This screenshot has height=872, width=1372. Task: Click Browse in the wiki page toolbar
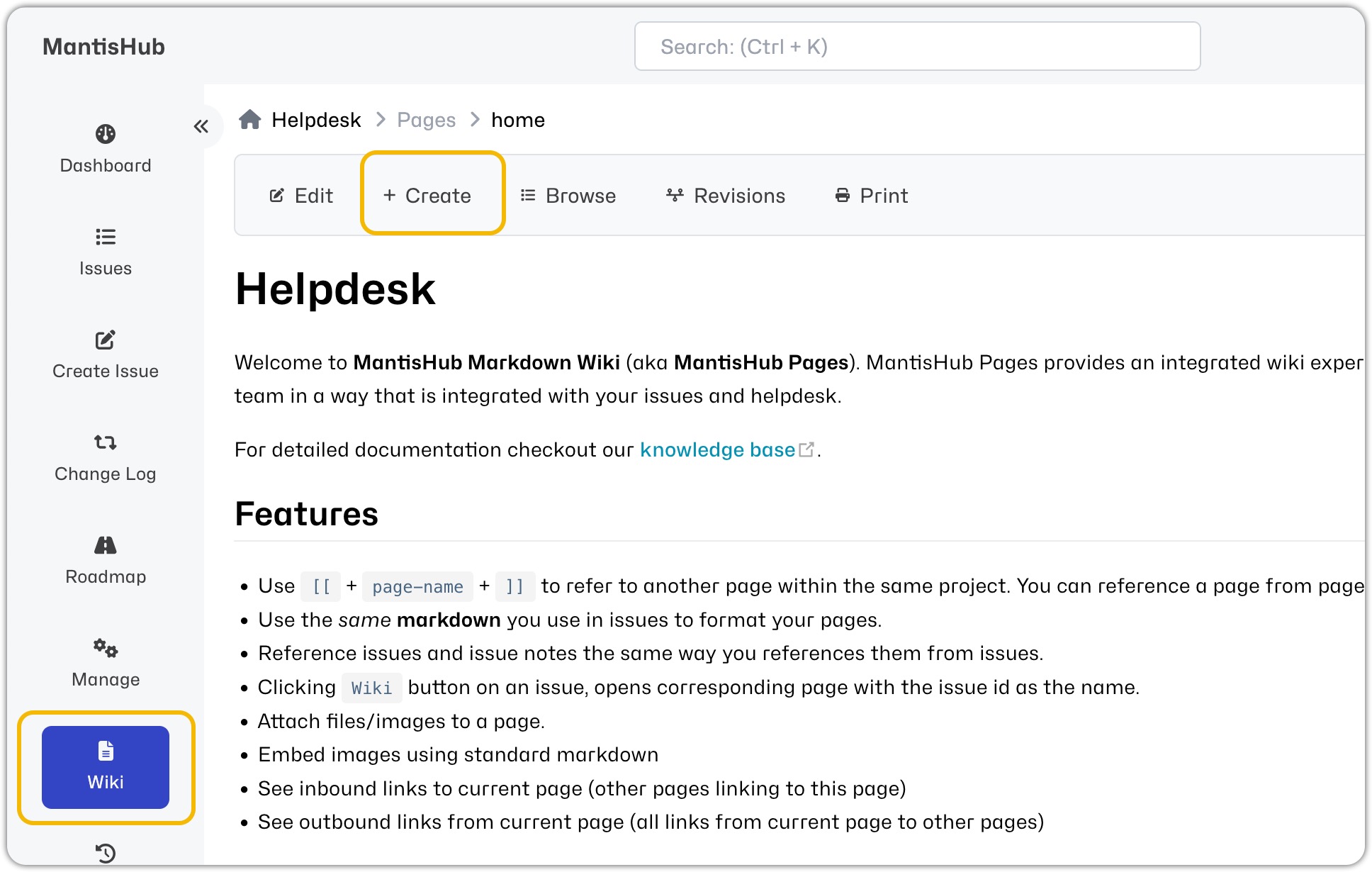pyautogui.click(x=568, y=196)
